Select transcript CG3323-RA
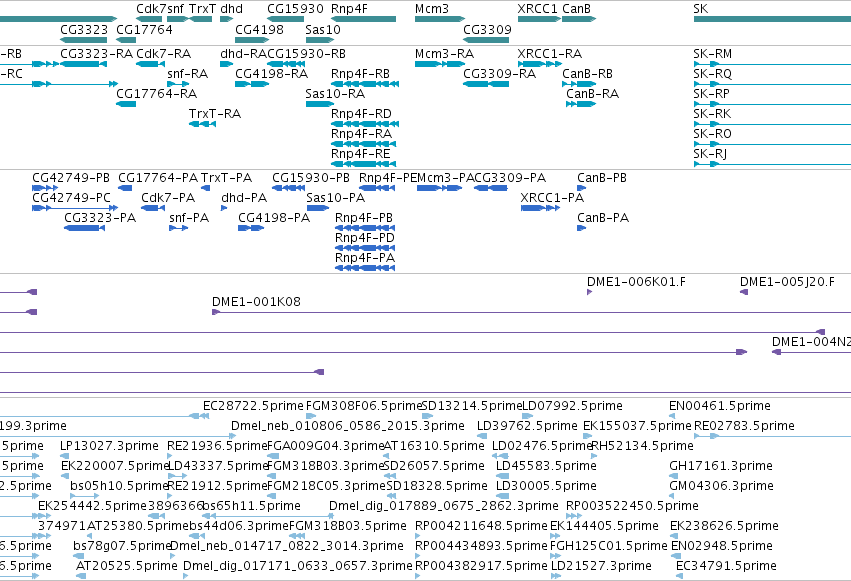Viewport: 851px width, 581px height. click(x=84, y=64)
